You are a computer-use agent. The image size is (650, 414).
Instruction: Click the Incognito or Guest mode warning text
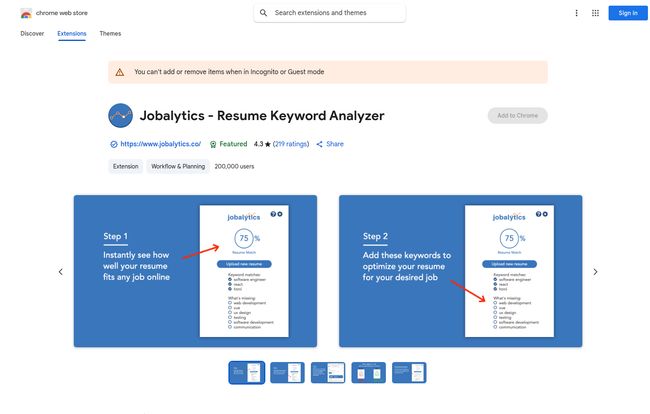pos(229,72)
